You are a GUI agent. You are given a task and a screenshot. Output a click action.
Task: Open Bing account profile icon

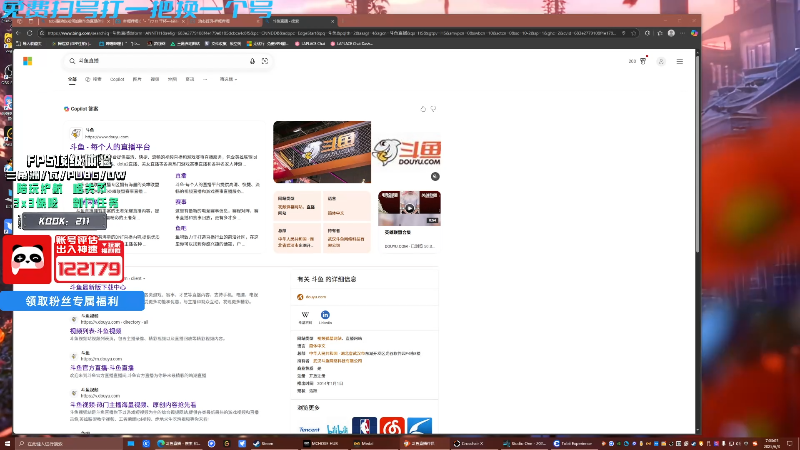[x=661, y=62]
